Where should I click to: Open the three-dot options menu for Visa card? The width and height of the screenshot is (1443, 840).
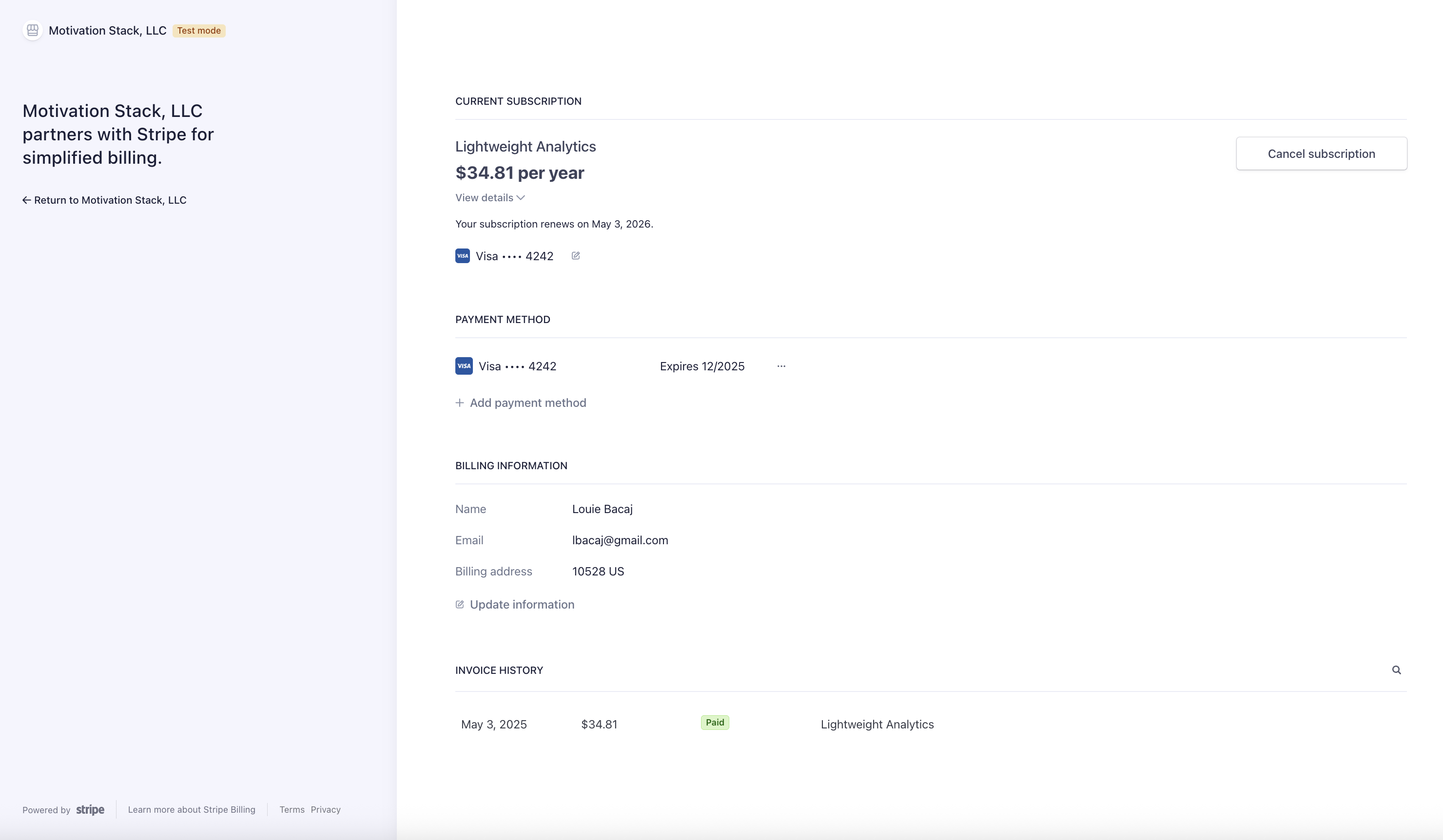(x=781, y=366)
